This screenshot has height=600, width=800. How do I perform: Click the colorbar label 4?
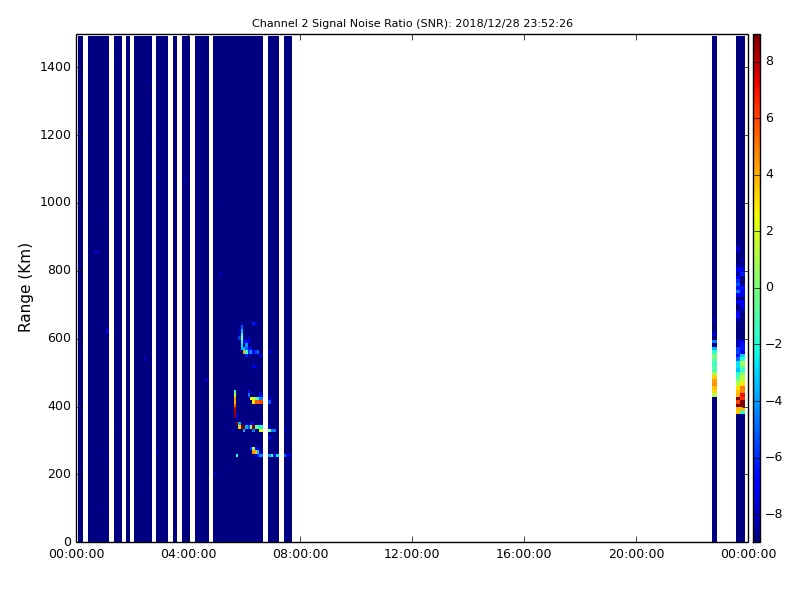click(770, 174)
